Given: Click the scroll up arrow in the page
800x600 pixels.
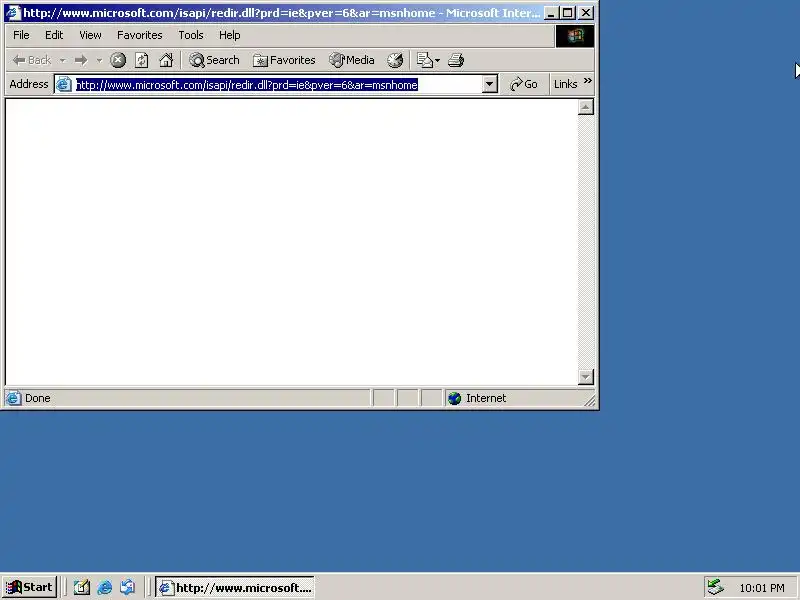Looking at the screenshot, I should pyautogui.click(x=586, y=107).
